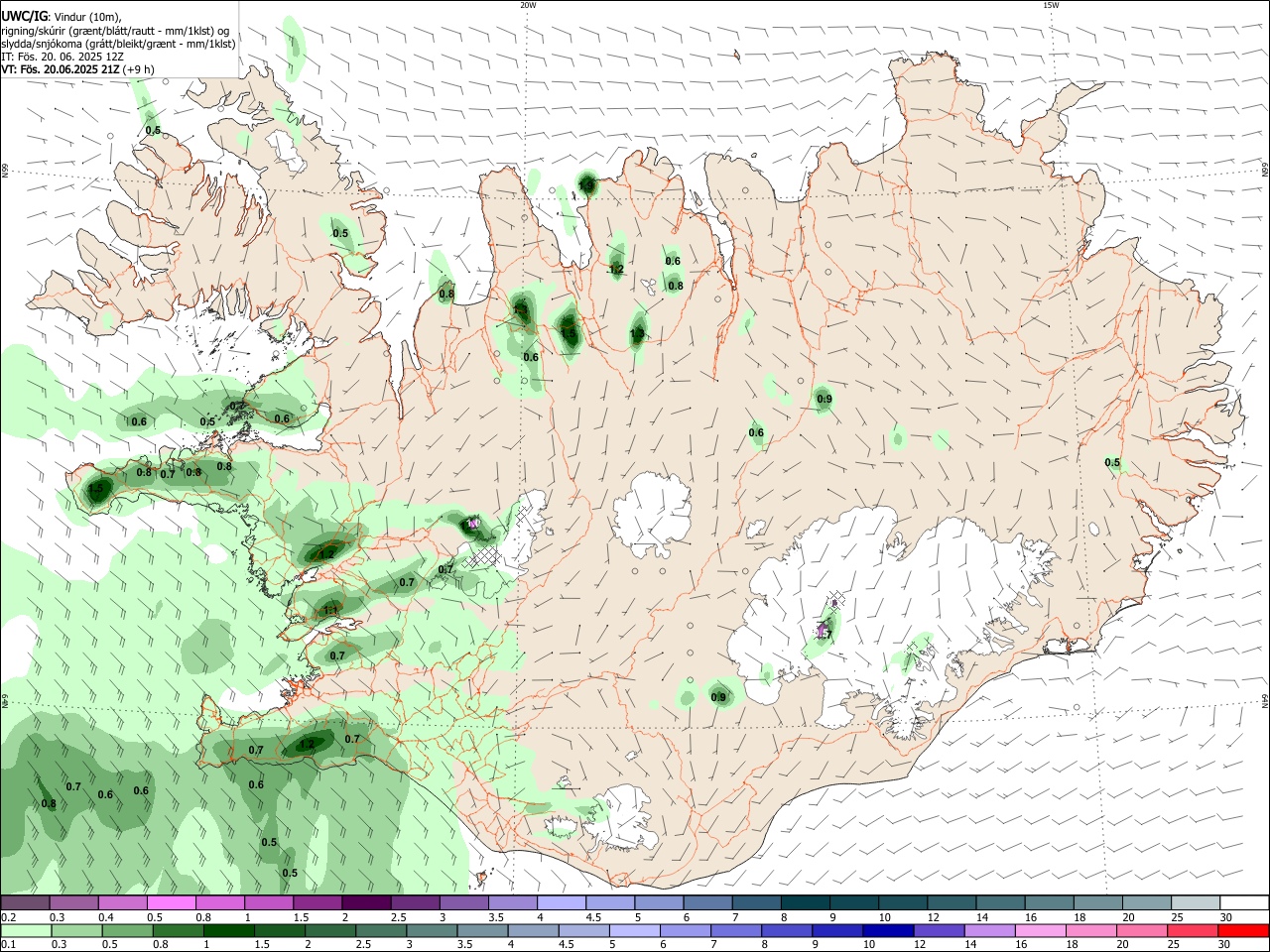This screenshot has height=952, width=1270.
Task: Click the bright pink 0.5 swatch, upper legend row
Action: (172, 902)
